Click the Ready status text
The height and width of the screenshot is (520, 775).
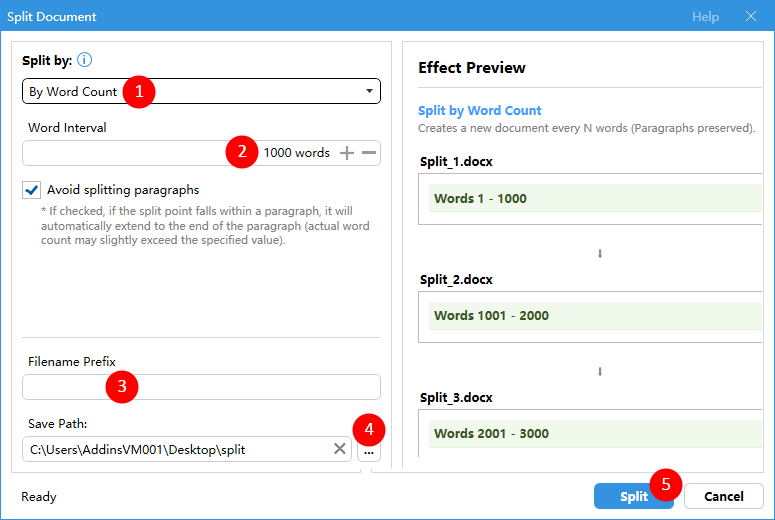39,496
